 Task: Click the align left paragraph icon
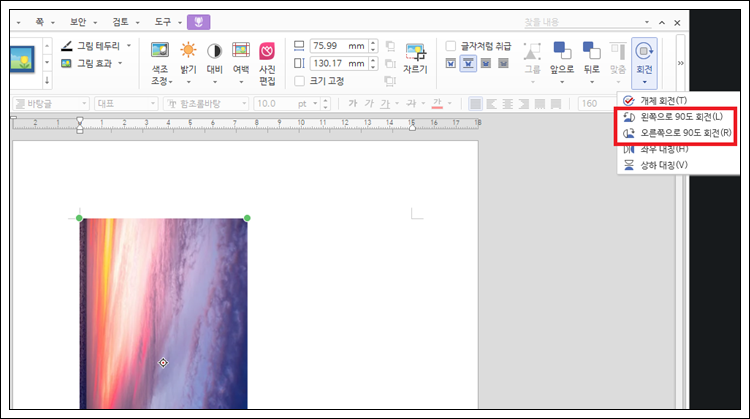tap(491, 103)
